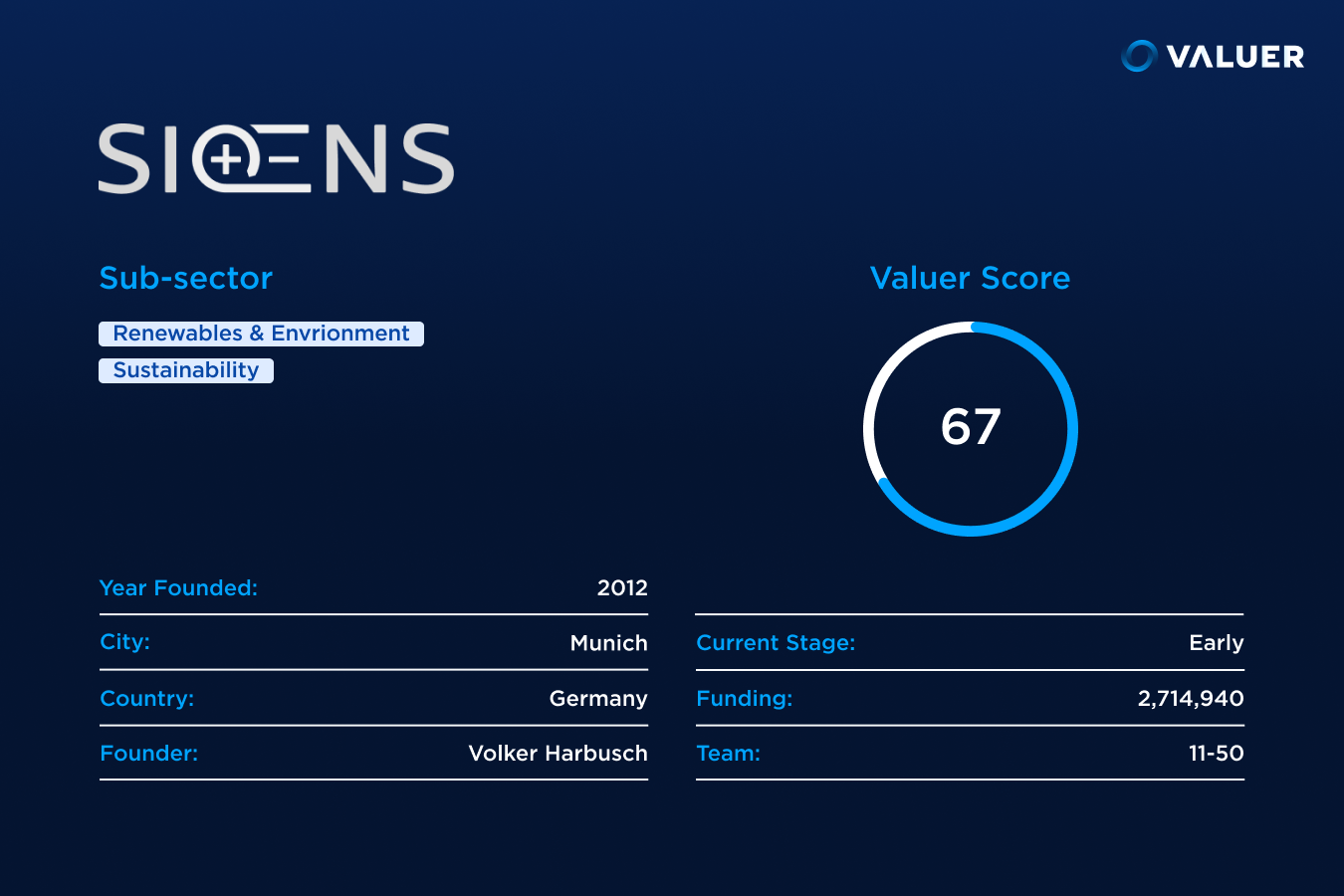1344x896 pixels.
Task: Click the circular score gauge
Action: click(971, 429)
